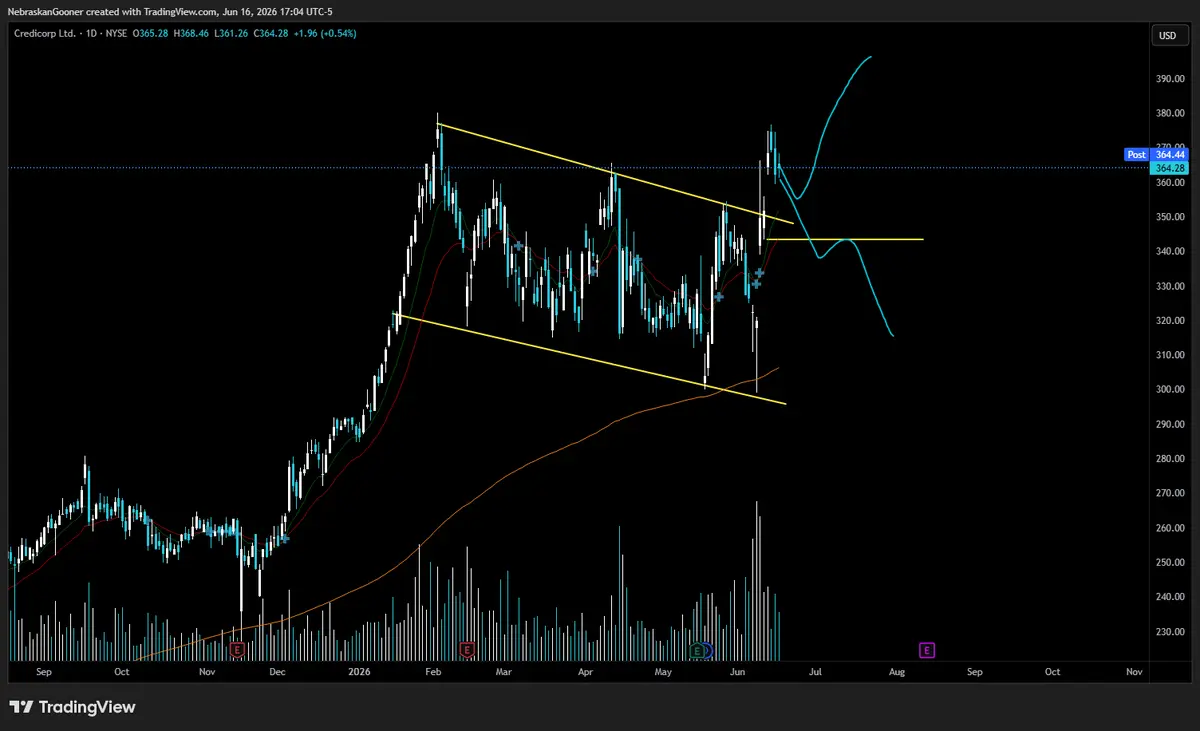Click the Mar label on time axis
1200x731 pixels.
[502, 673]
